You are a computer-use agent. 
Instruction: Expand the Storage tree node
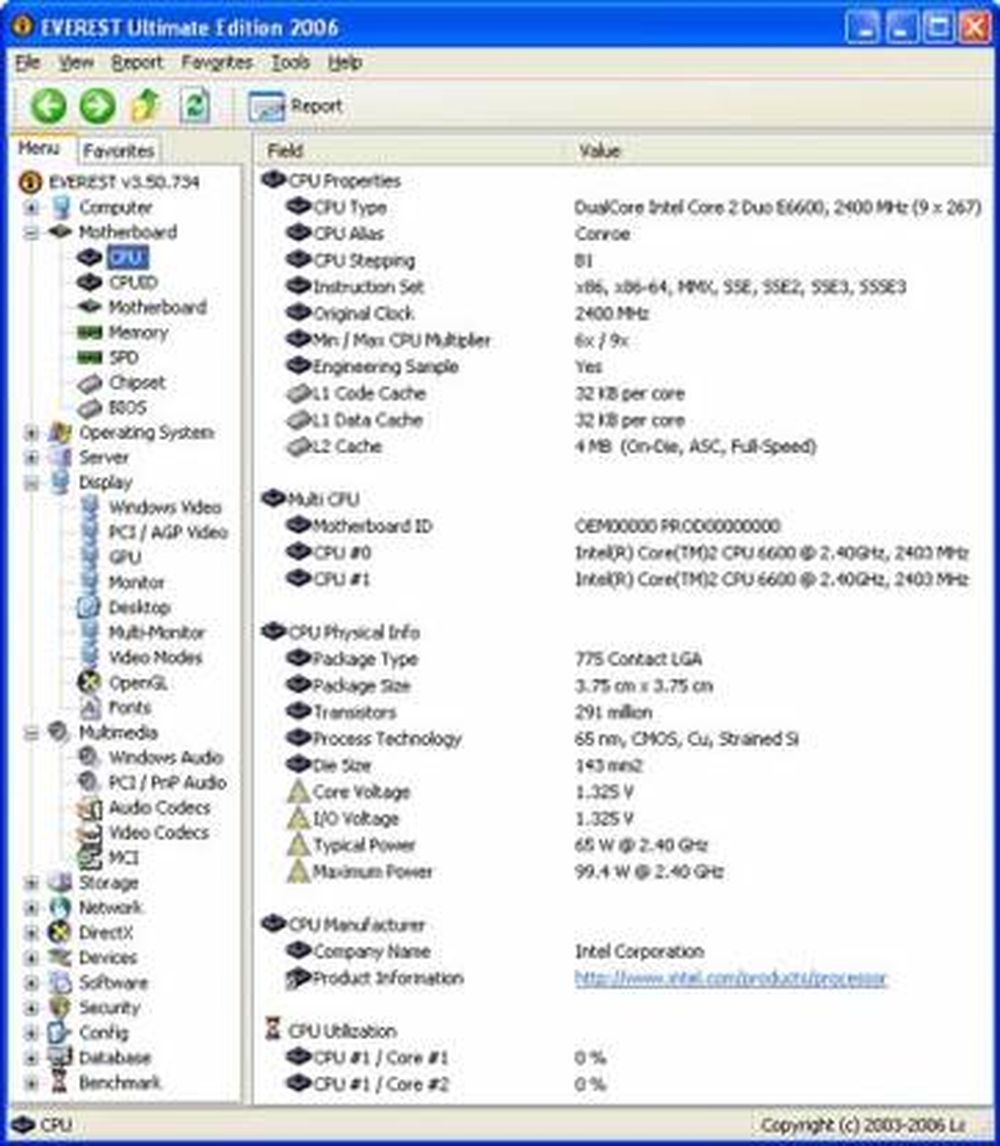click(x=31, y=883)
